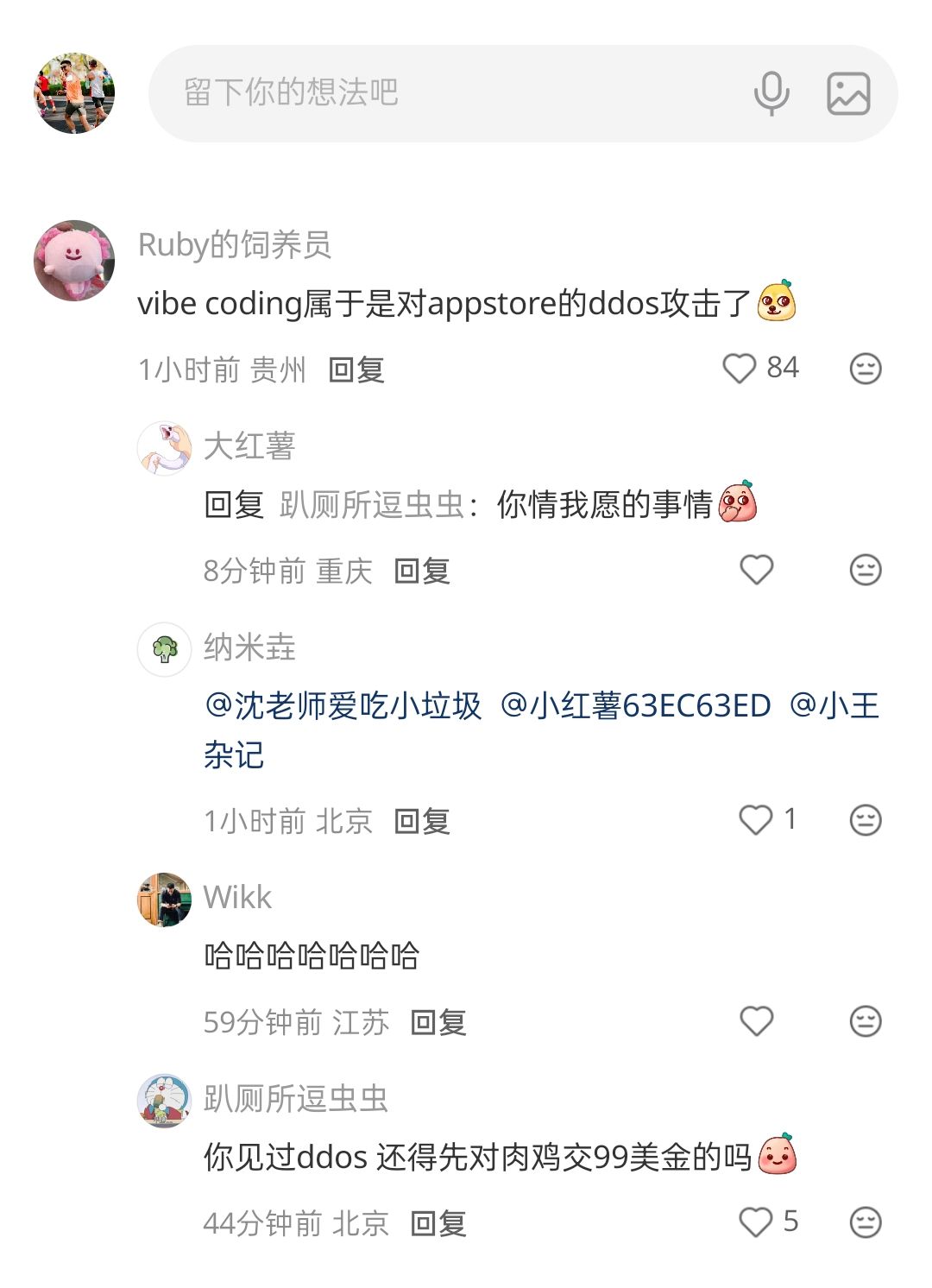The width and height of the screenshot is (932, 1288).
Task: Open username Wikk's profile
Action: 237,898
